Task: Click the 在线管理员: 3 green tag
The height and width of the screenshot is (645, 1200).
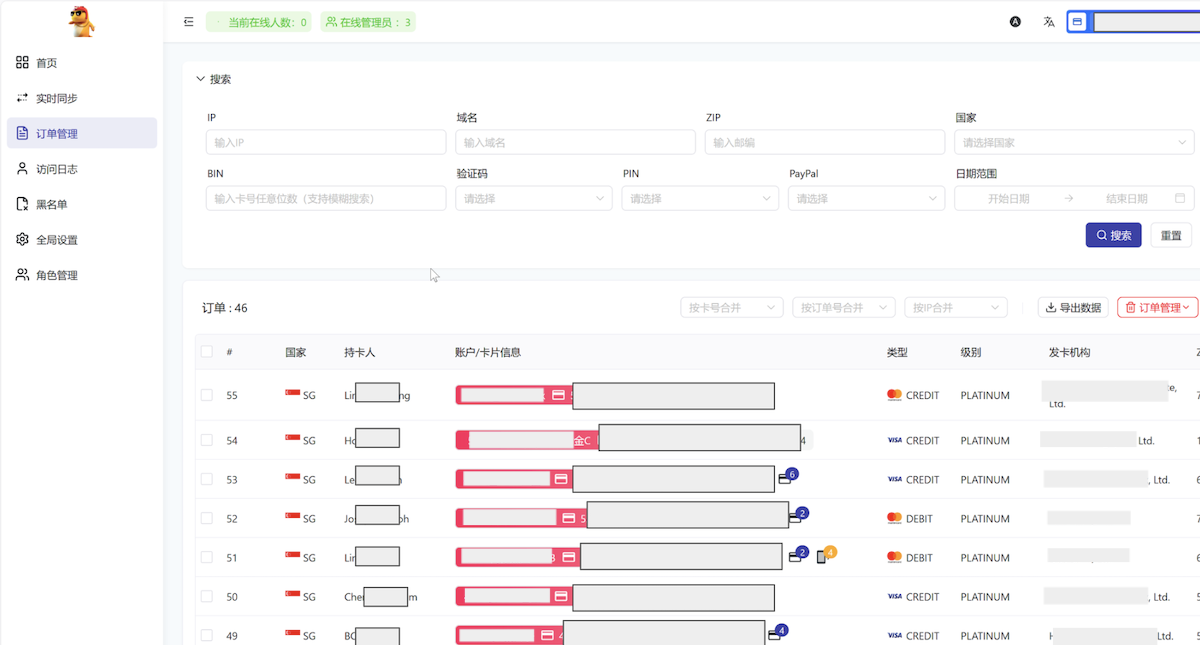Action: pyautogui.click(x=368, y=22)
